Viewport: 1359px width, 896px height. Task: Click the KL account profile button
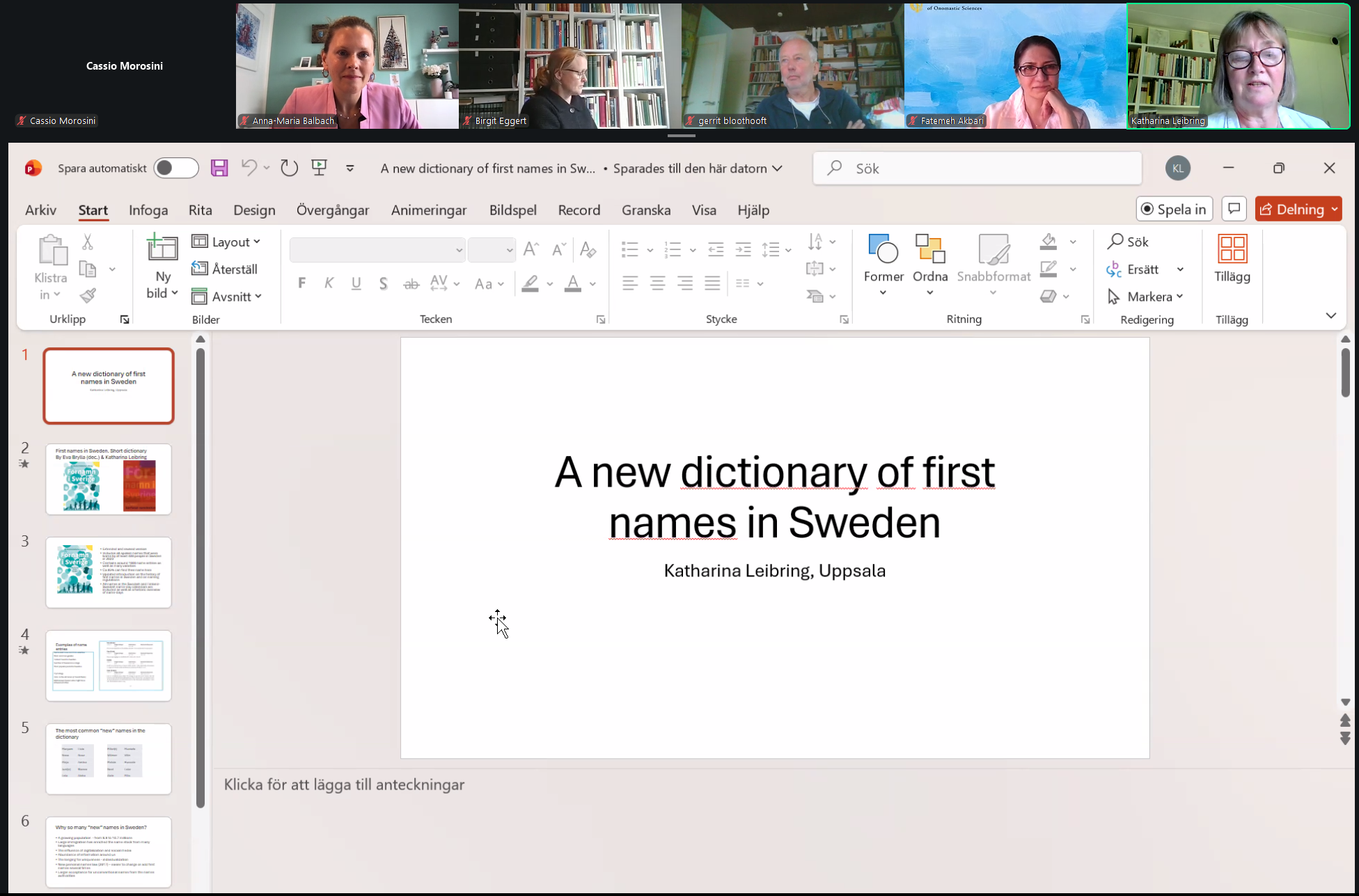click(1178, 168)
